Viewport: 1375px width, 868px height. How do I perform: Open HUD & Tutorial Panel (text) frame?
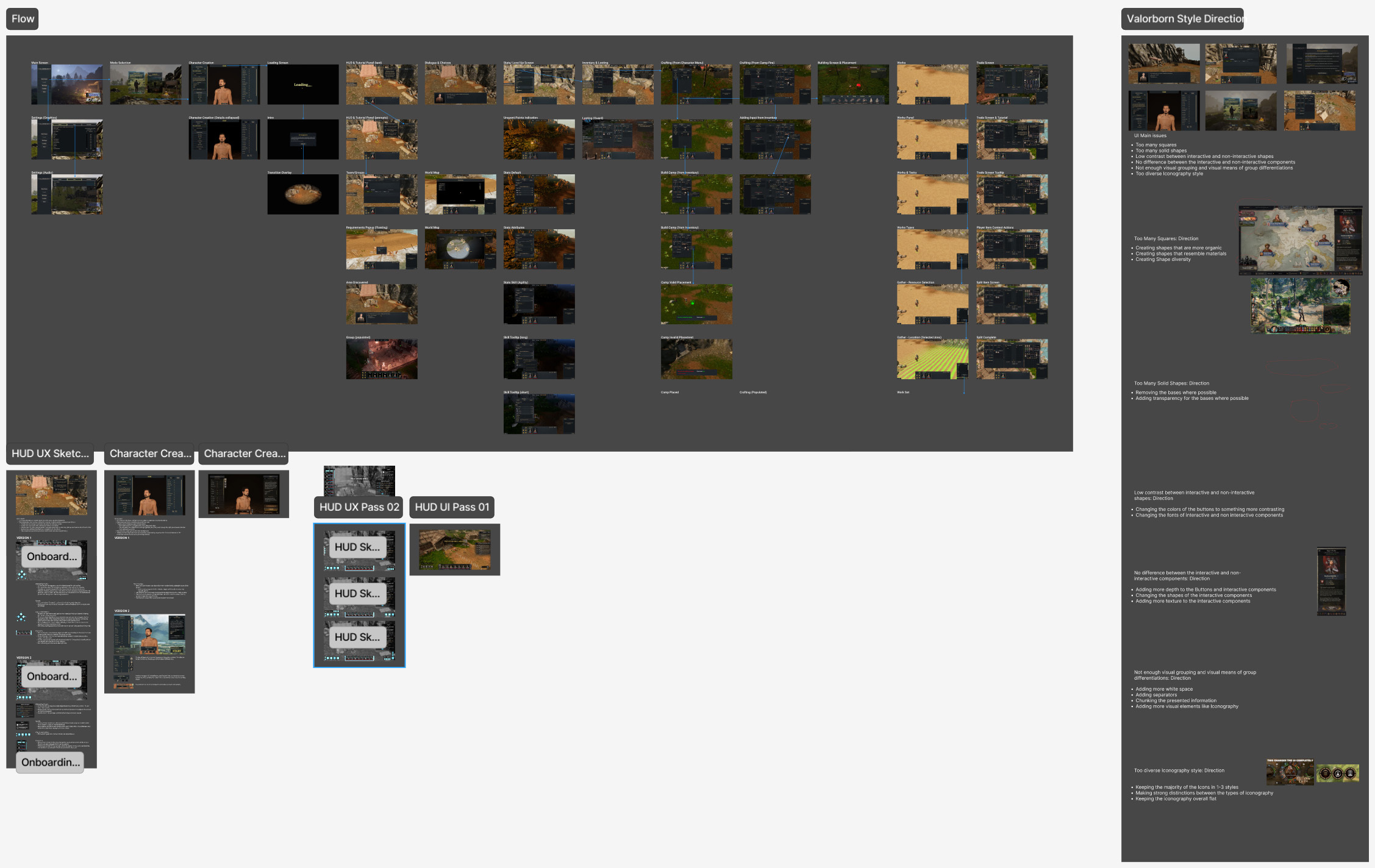pos(382,85)
